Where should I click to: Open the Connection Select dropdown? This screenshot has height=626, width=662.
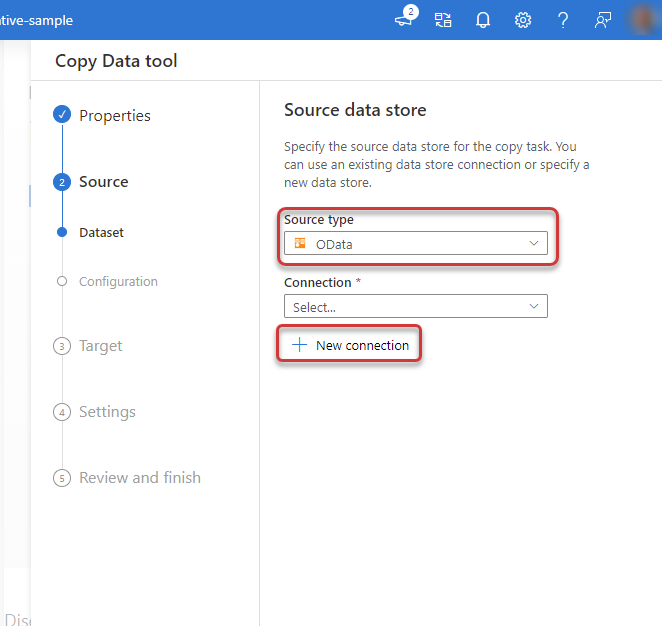(415, 306)
